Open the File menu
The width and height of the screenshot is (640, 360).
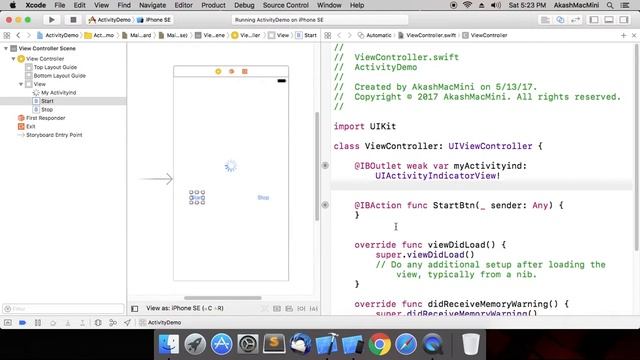click(60, 5)
